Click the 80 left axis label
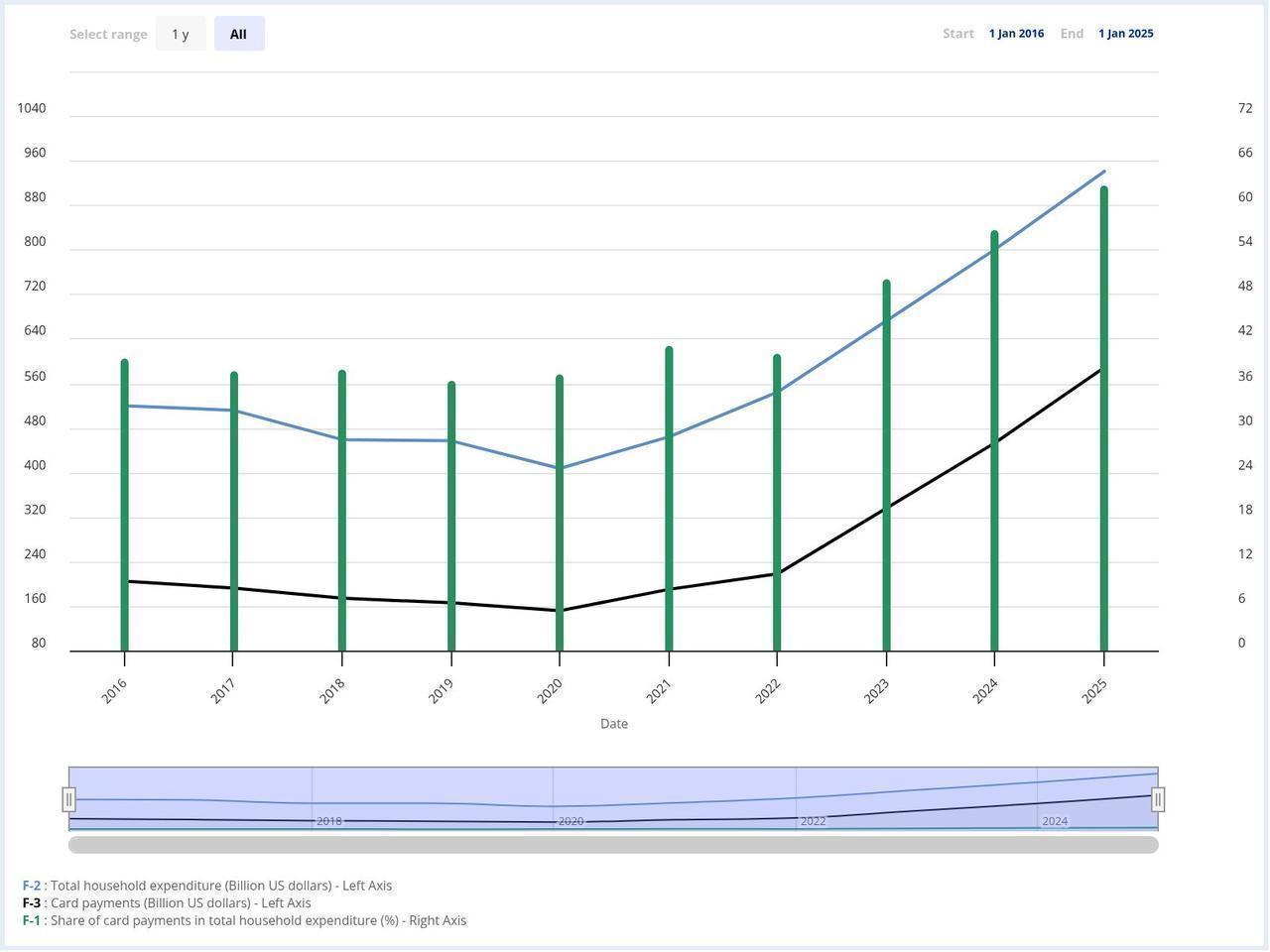 tap(39, 643)
